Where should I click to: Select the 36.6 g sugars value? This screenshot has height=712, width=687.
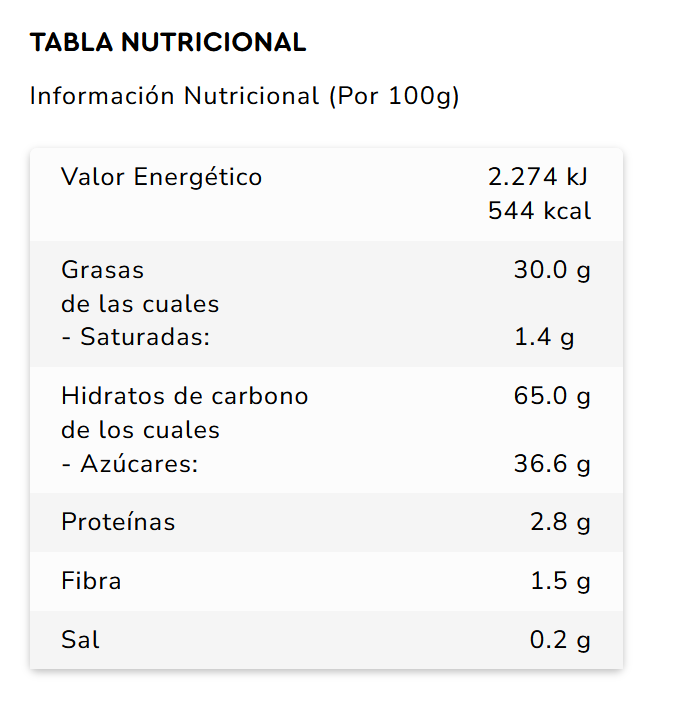coord(552,464)
